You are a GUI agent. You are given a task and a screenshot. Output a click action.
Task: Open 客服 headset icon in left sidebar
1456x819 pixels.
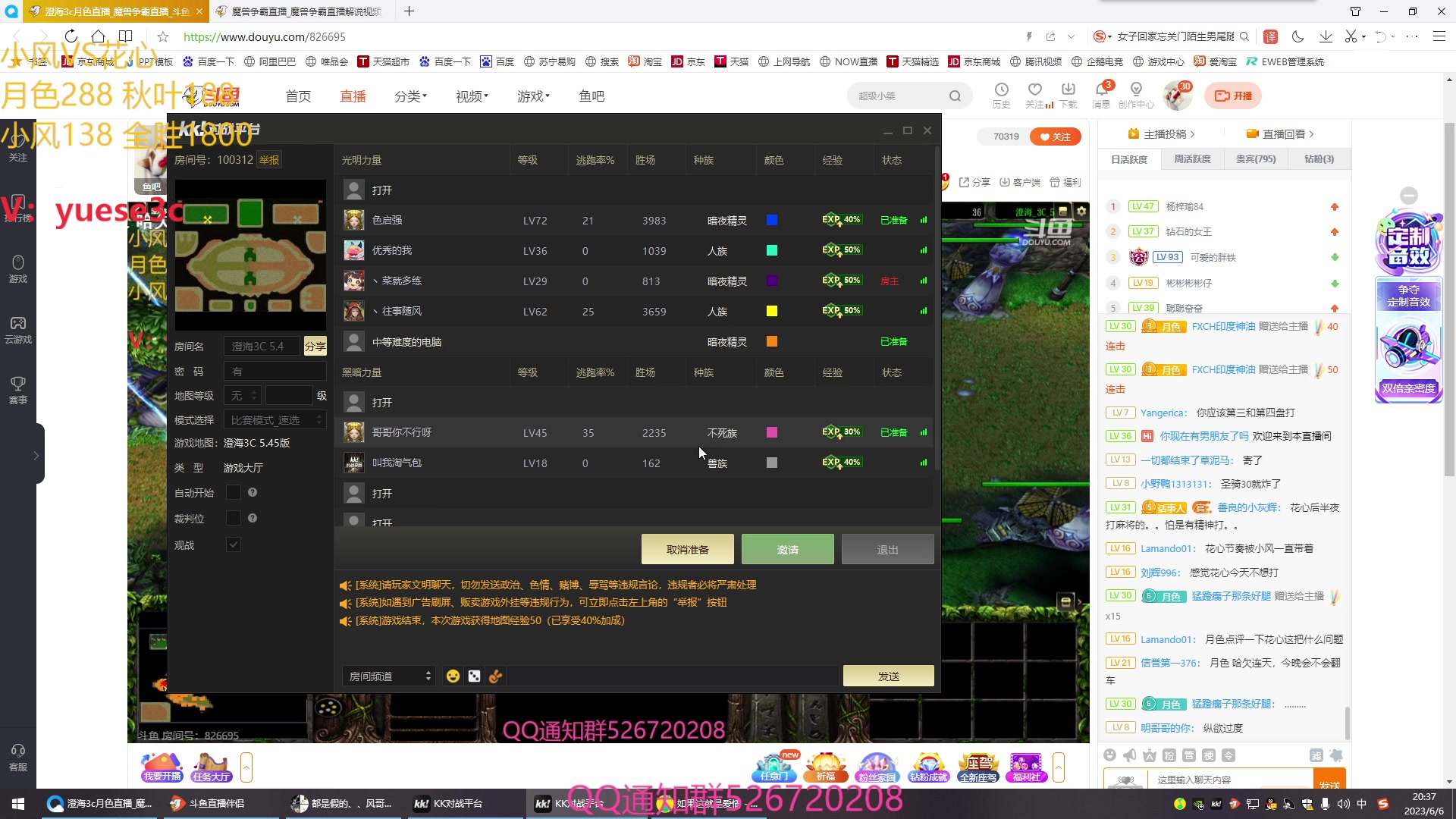click(x=18, y=758)
